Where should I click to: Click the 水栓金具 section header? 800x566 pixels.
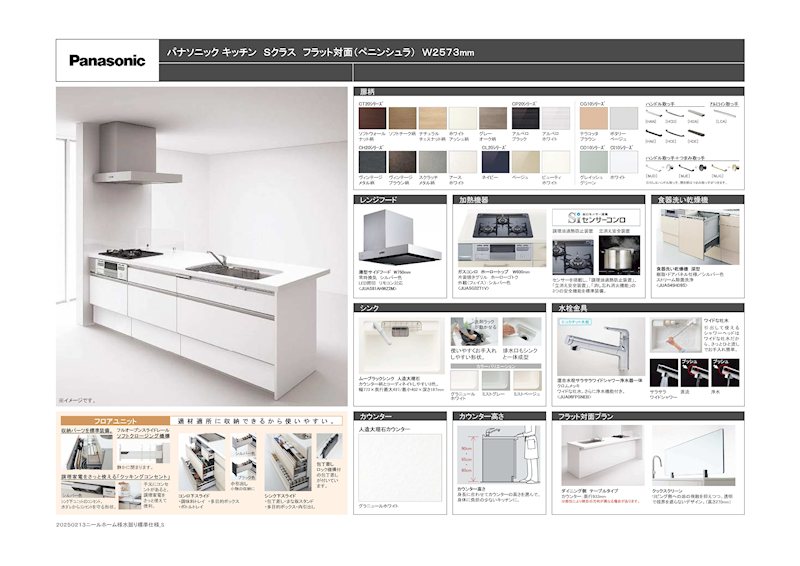pyautogui.click(x=573, y=309)
